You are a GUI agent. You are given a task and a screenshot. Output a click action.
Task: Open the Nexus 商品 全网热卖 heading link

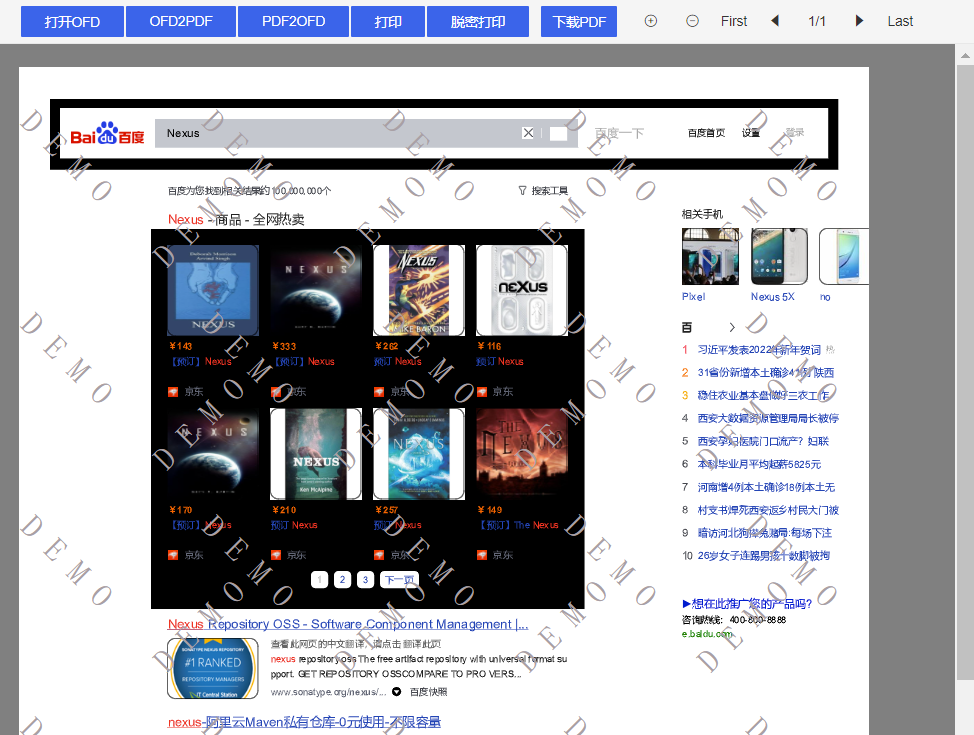point(236,219)
